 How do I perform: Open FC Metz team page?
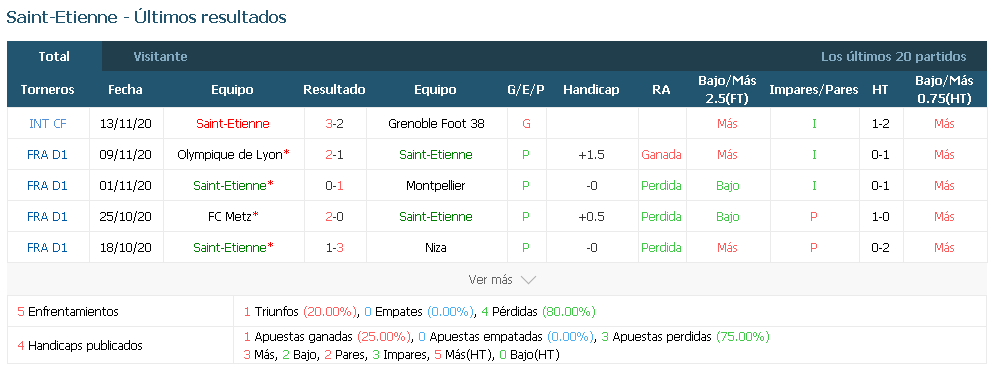tap(230, 216)
